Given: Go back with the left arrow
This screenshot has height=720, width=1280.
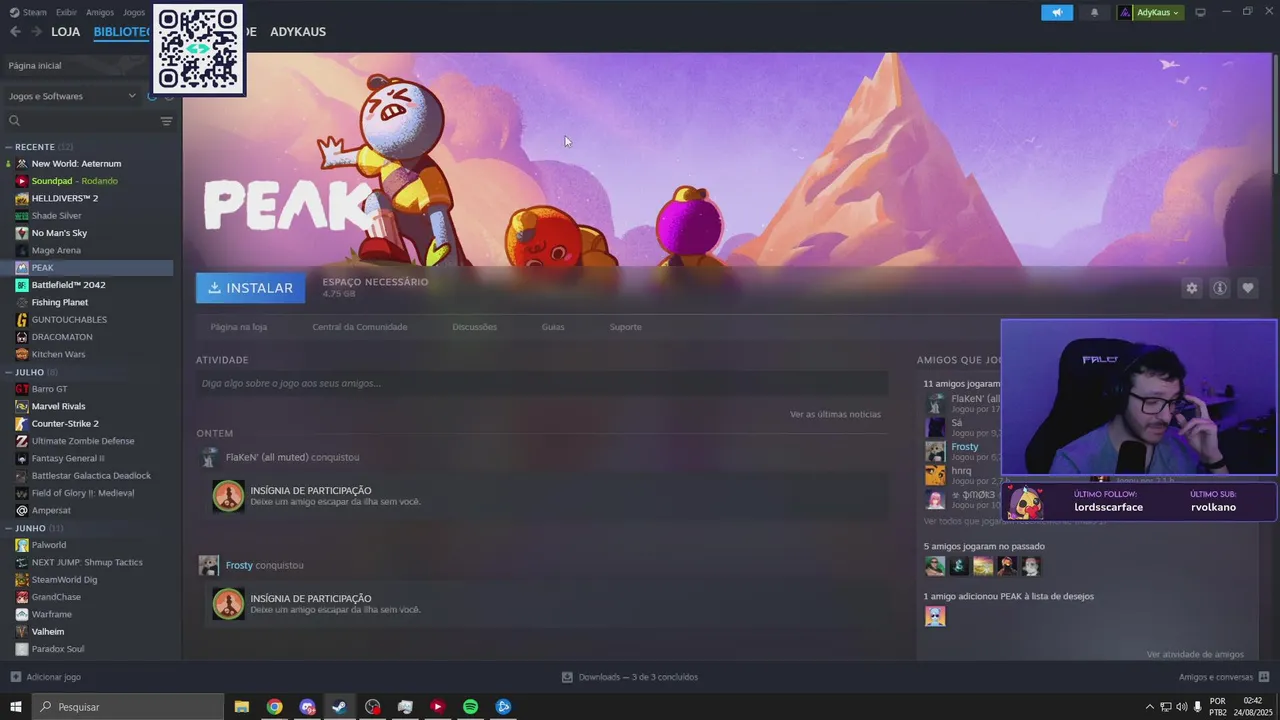Looking at the screenshot, I should pyautogui.click(x=15, y=32).
